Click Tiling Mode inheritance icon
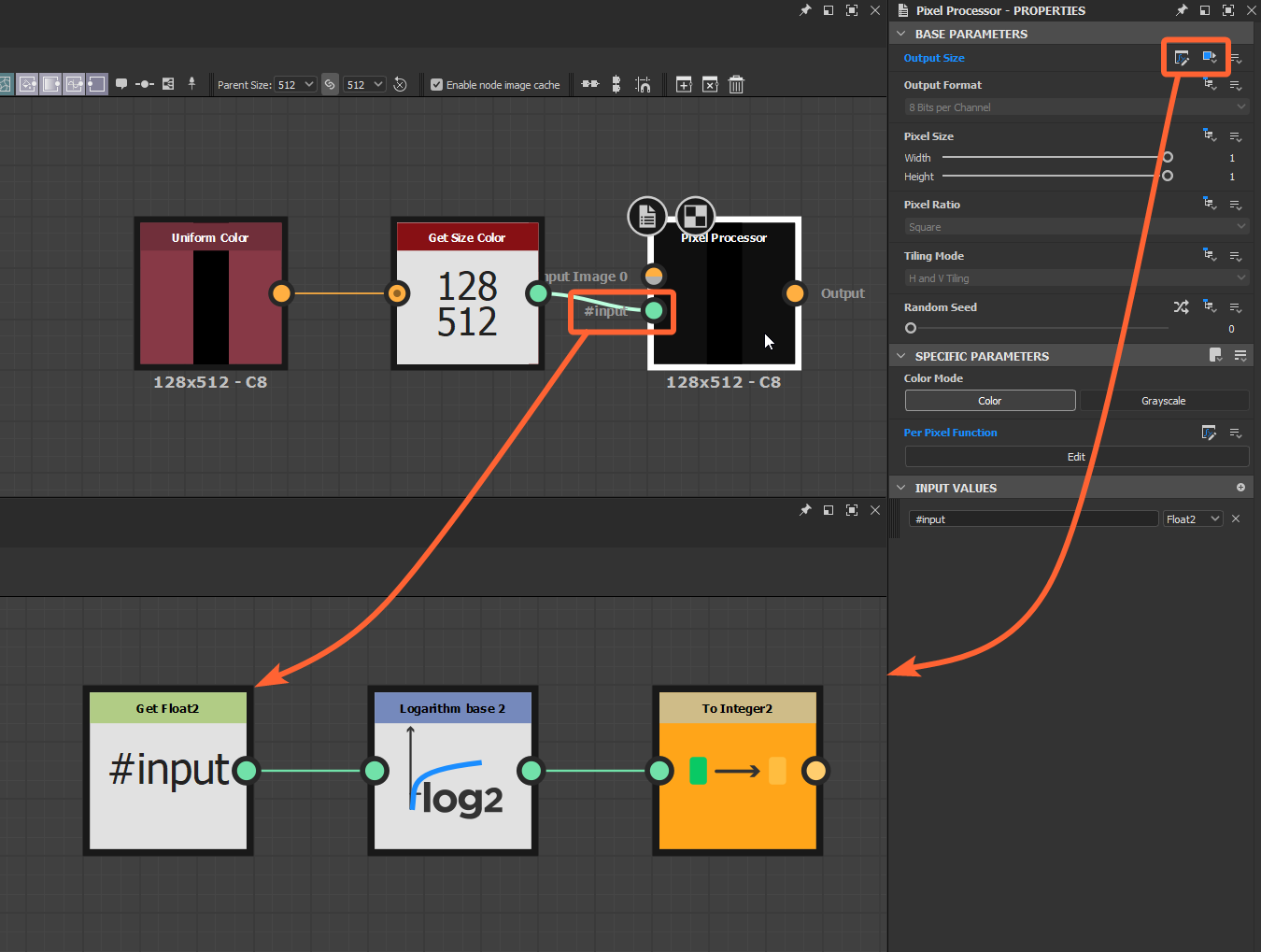The width and height of the screenshot is (1261, 952). (x=1211, y=256)
